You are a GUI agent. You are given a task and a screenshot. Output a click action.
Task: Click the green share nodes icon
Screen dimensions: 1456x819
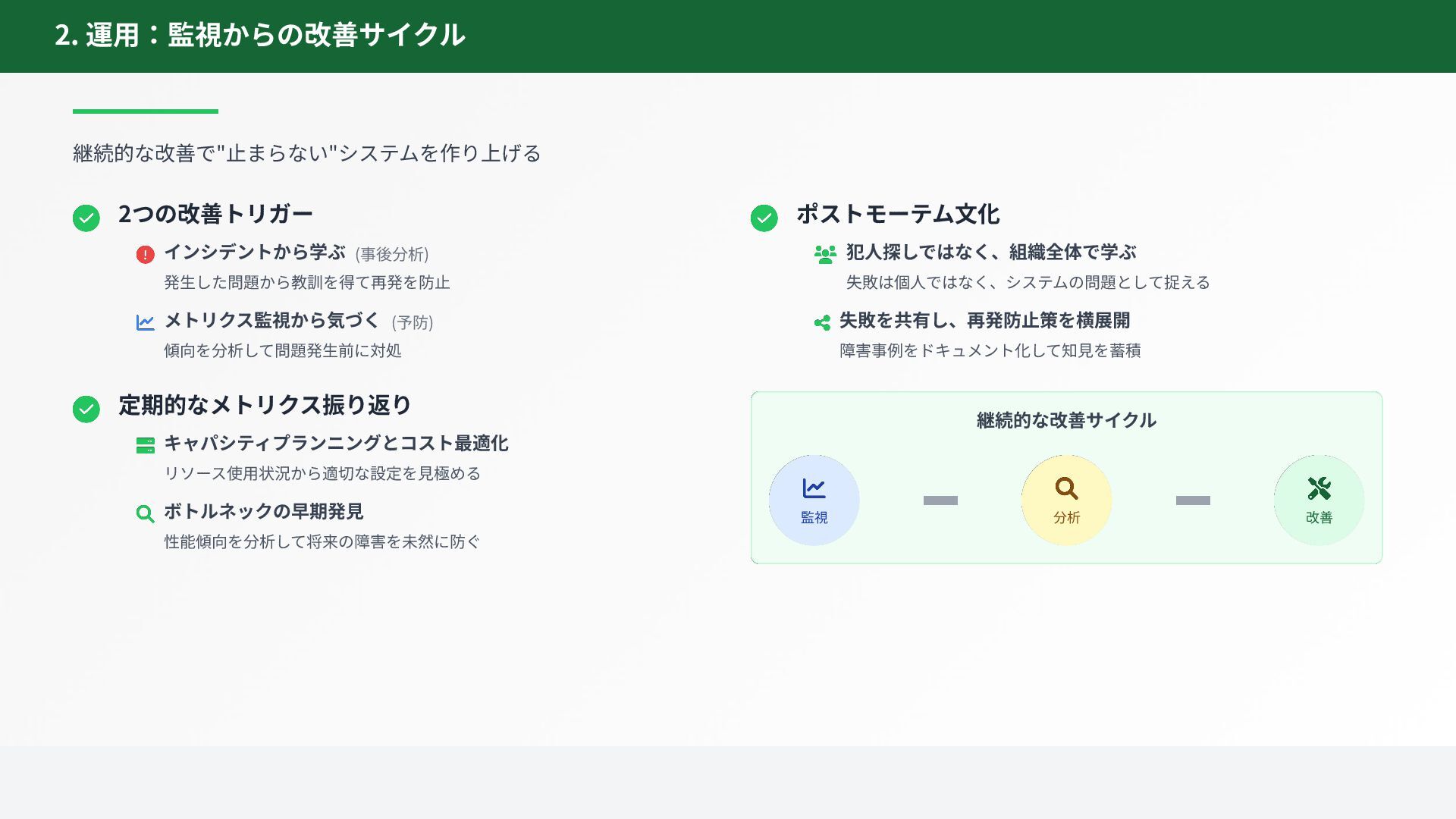(x=822, y=323)
